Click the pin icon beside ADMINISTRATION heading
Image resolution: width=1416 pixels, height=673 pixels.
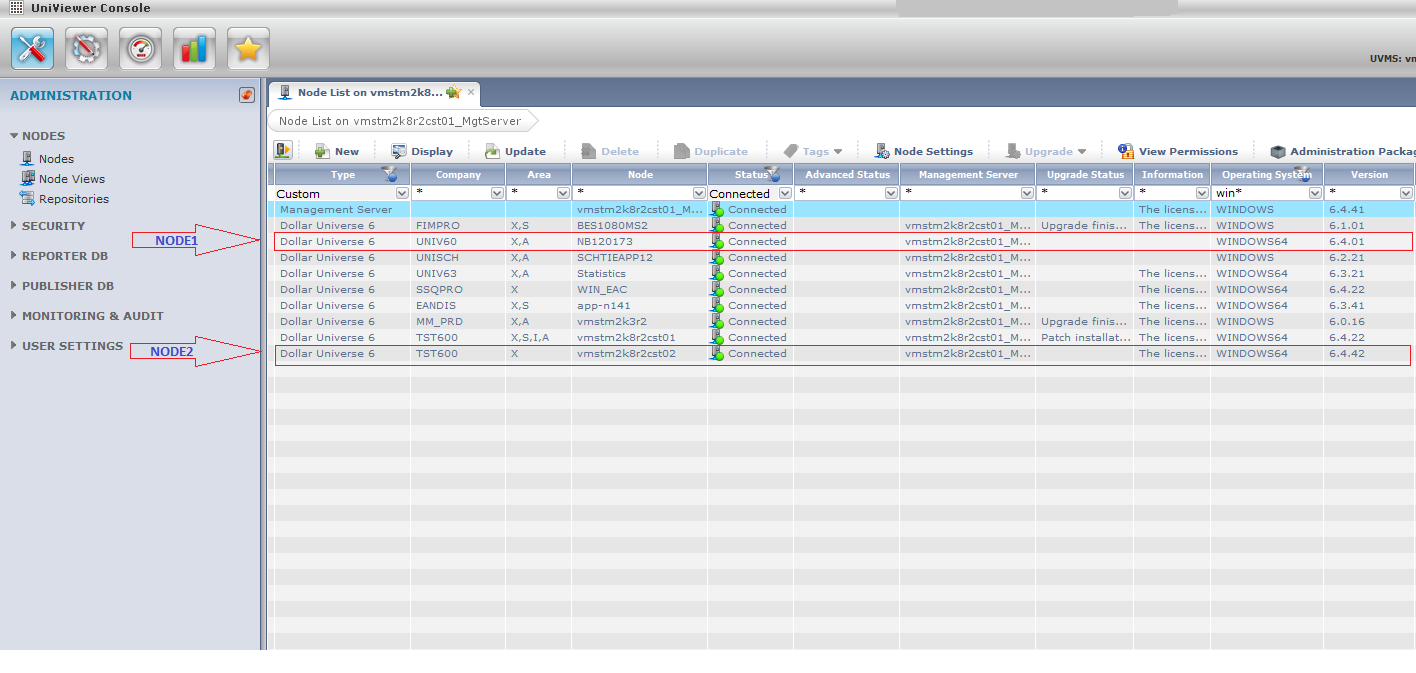pyautogui.click(x=247, y=95)
